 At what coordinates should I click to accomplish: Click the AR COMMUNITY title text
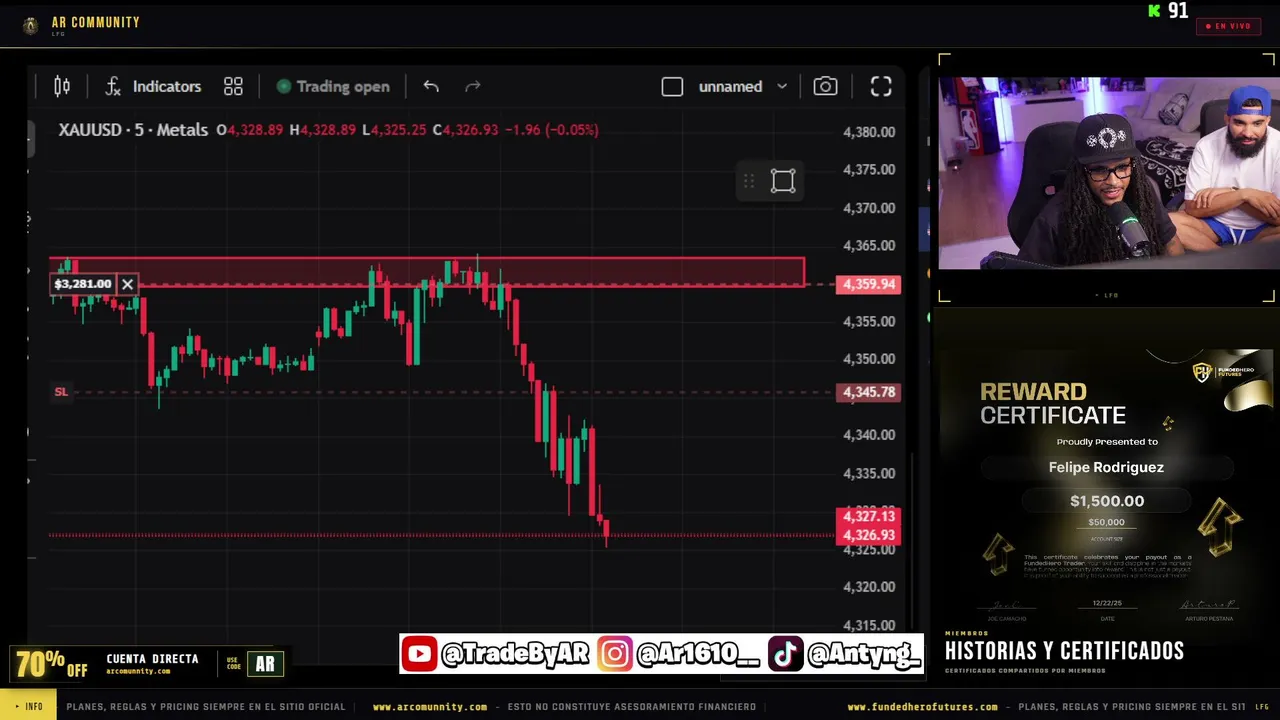96,22
